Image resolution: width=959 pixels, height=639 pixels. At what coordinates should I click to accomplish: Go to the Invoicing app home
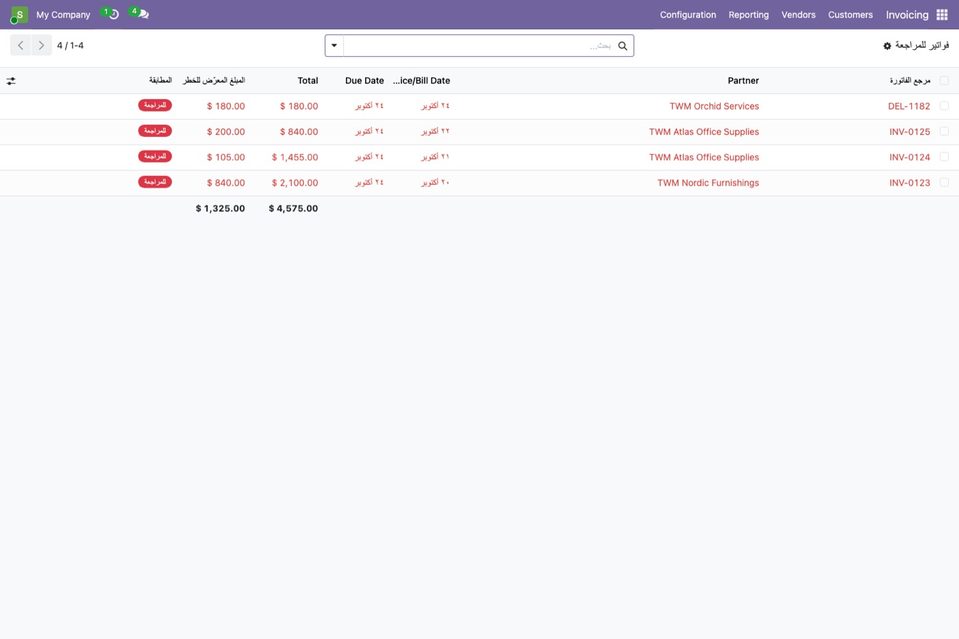907,15
